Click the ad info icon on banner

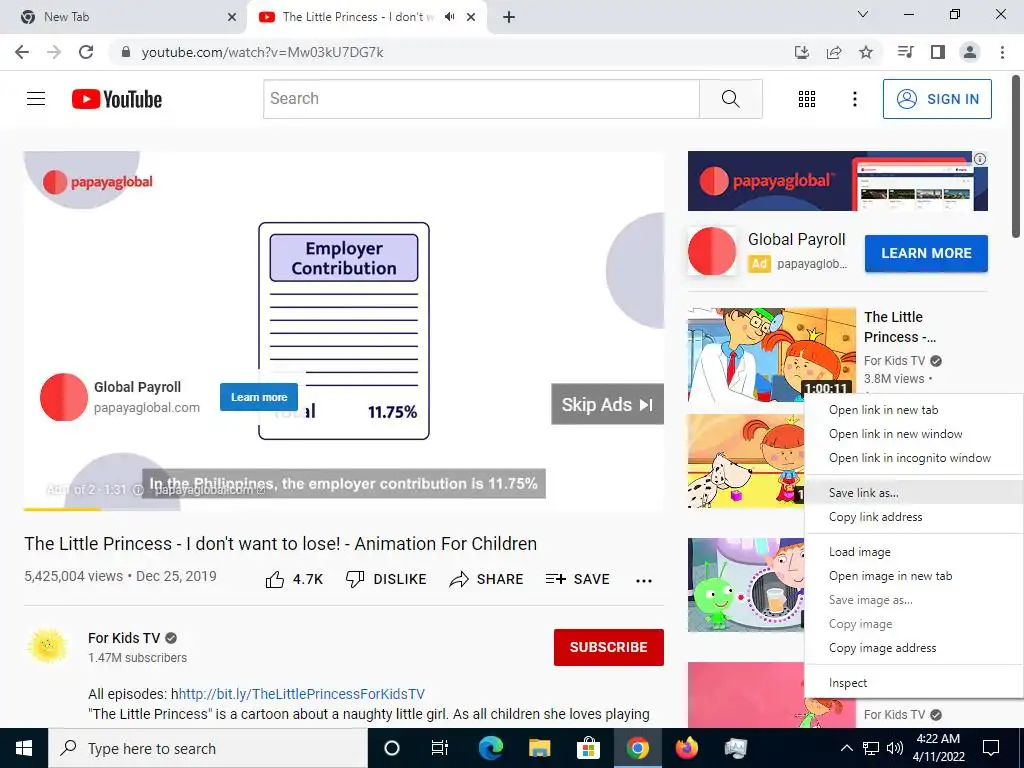pos(980,159)
